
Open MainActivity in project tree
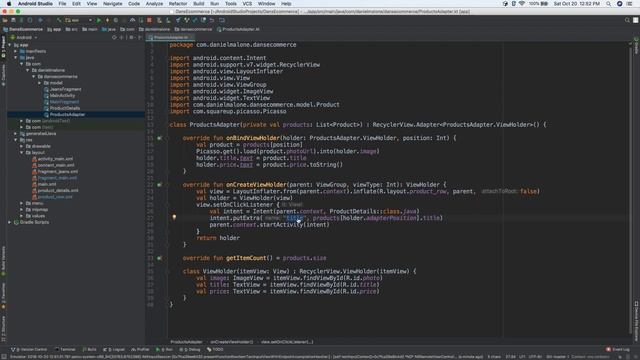(62, 96)
